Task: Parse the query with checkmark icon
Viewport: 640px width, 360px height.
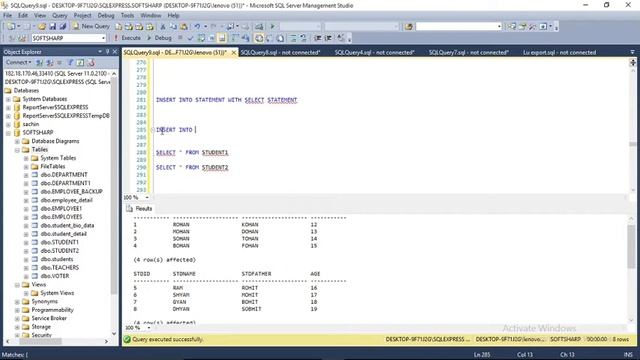Action: coord(190,38)
